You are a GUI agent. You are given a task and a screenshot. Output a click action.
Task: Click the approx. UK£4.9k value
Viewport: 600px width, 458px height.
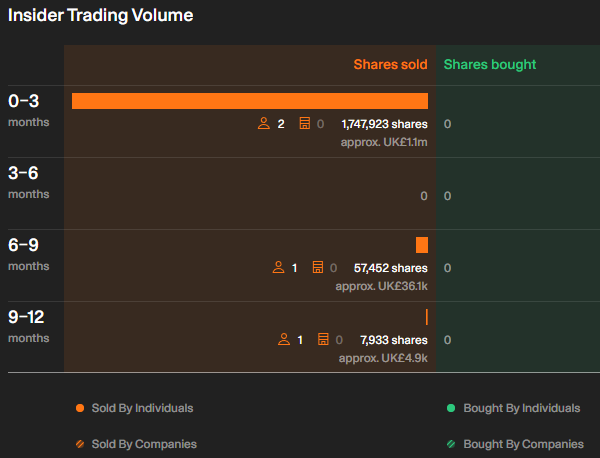click(383, 358)
